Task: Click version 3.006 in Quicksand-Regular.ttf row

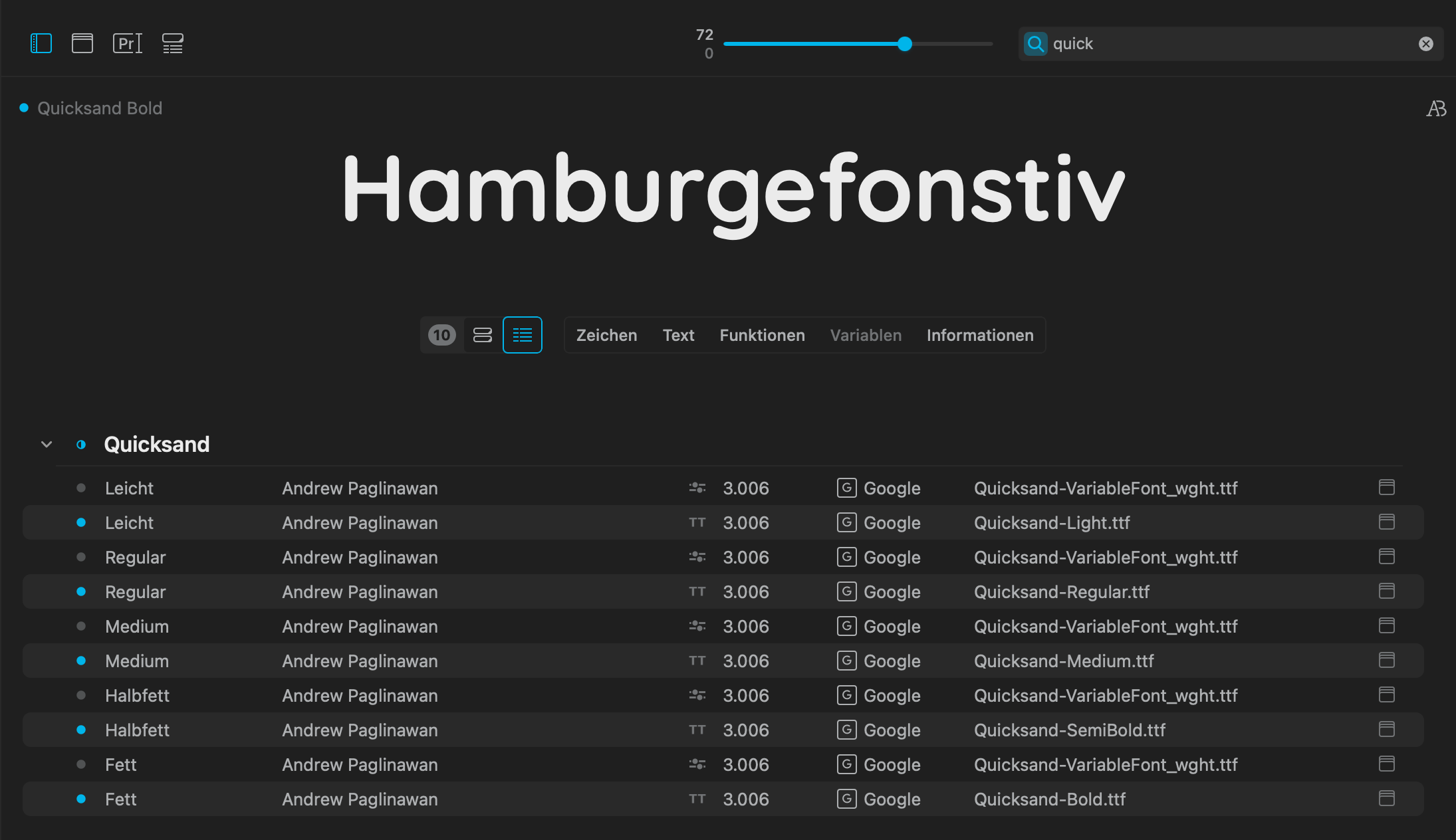Action: (x=746, y=591)
